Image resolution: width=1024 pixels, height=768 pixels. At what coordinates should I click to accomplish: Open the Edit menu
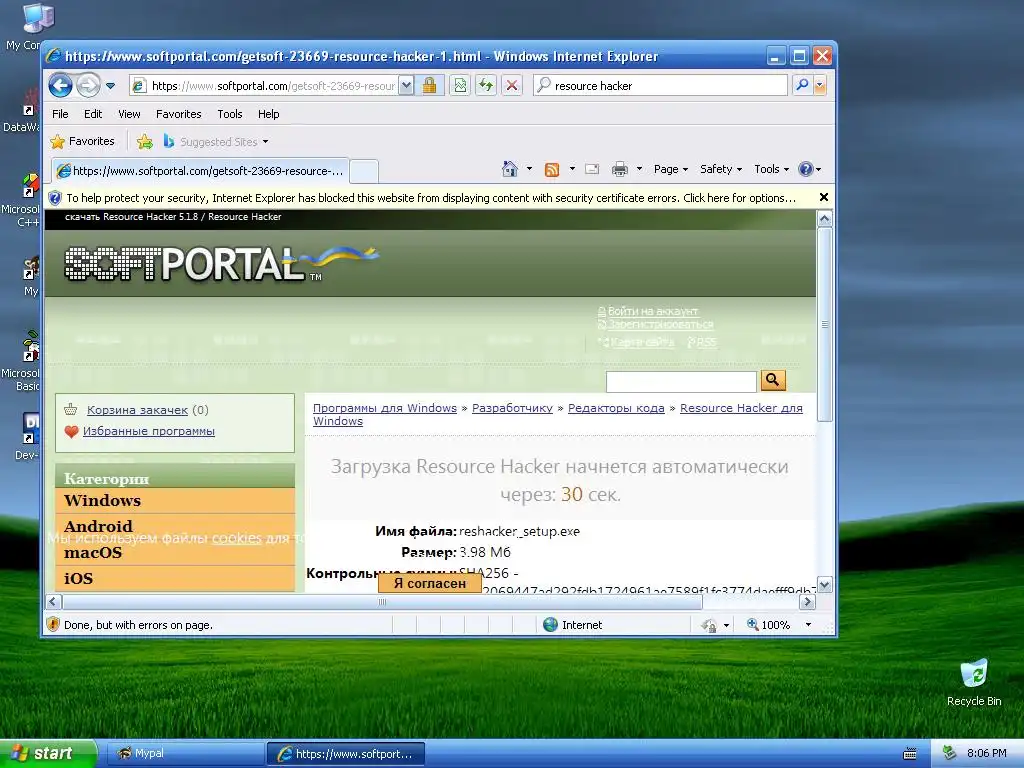(x=93, y=114)
